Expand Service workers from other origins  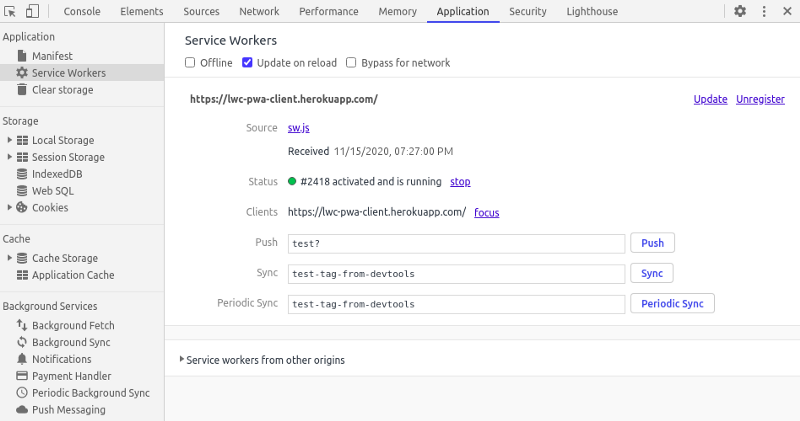[182, 360]
